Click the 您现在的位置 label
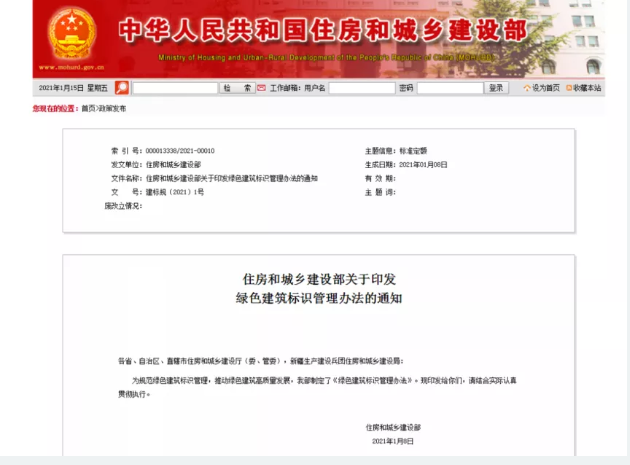The width and height of the screenshot is (630, 465). [x=55, y=109]
